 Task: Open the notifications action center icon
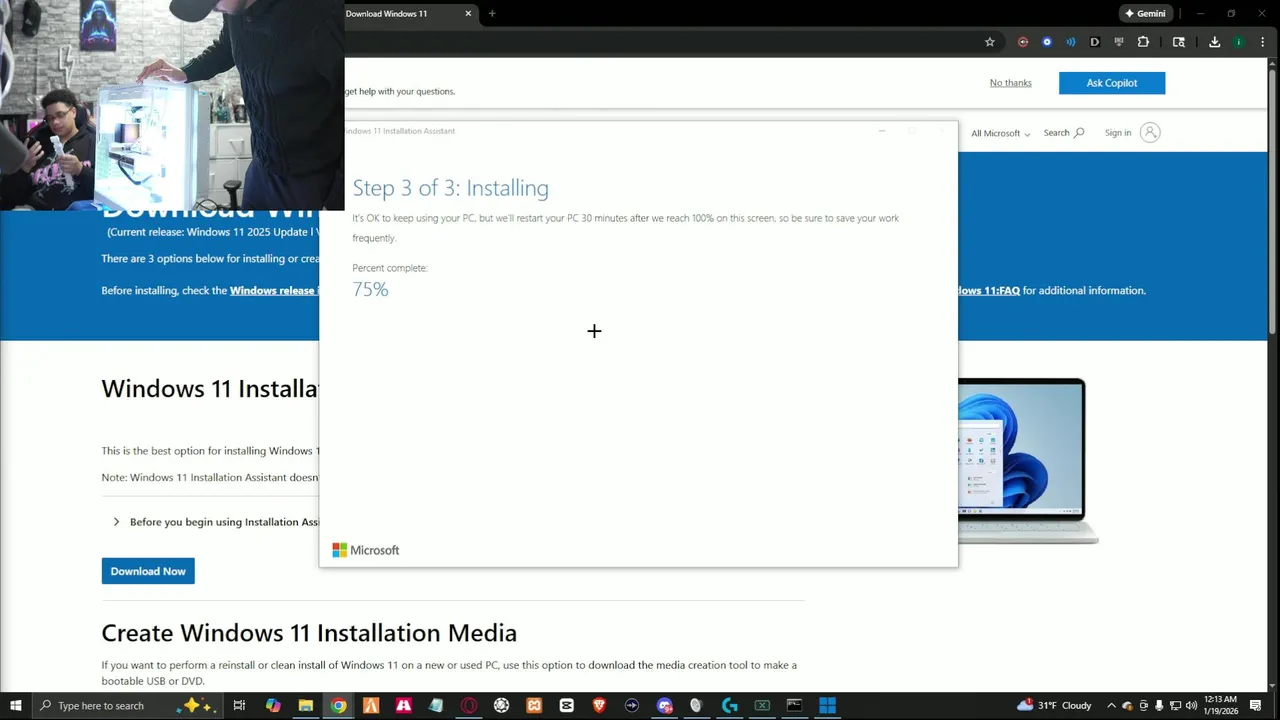[x=1255, y=706]
